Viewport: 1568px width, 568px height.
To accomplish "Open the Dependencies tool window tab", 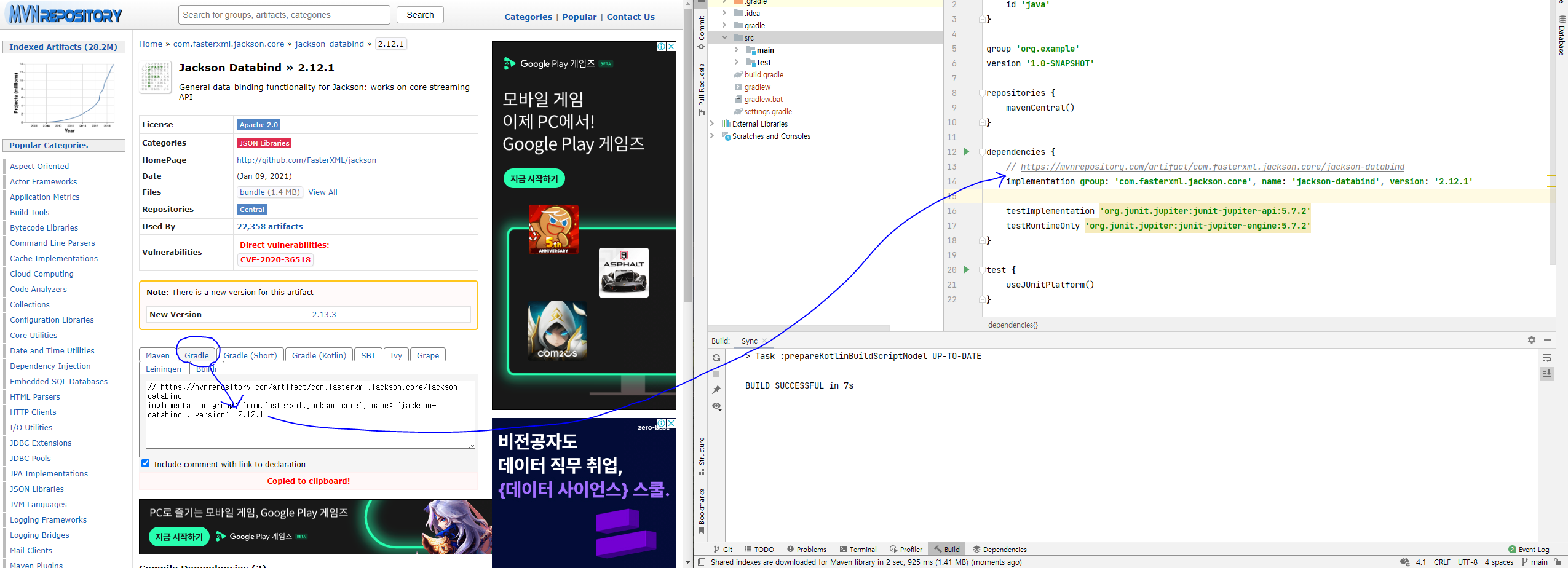I will coord(1000,550).
